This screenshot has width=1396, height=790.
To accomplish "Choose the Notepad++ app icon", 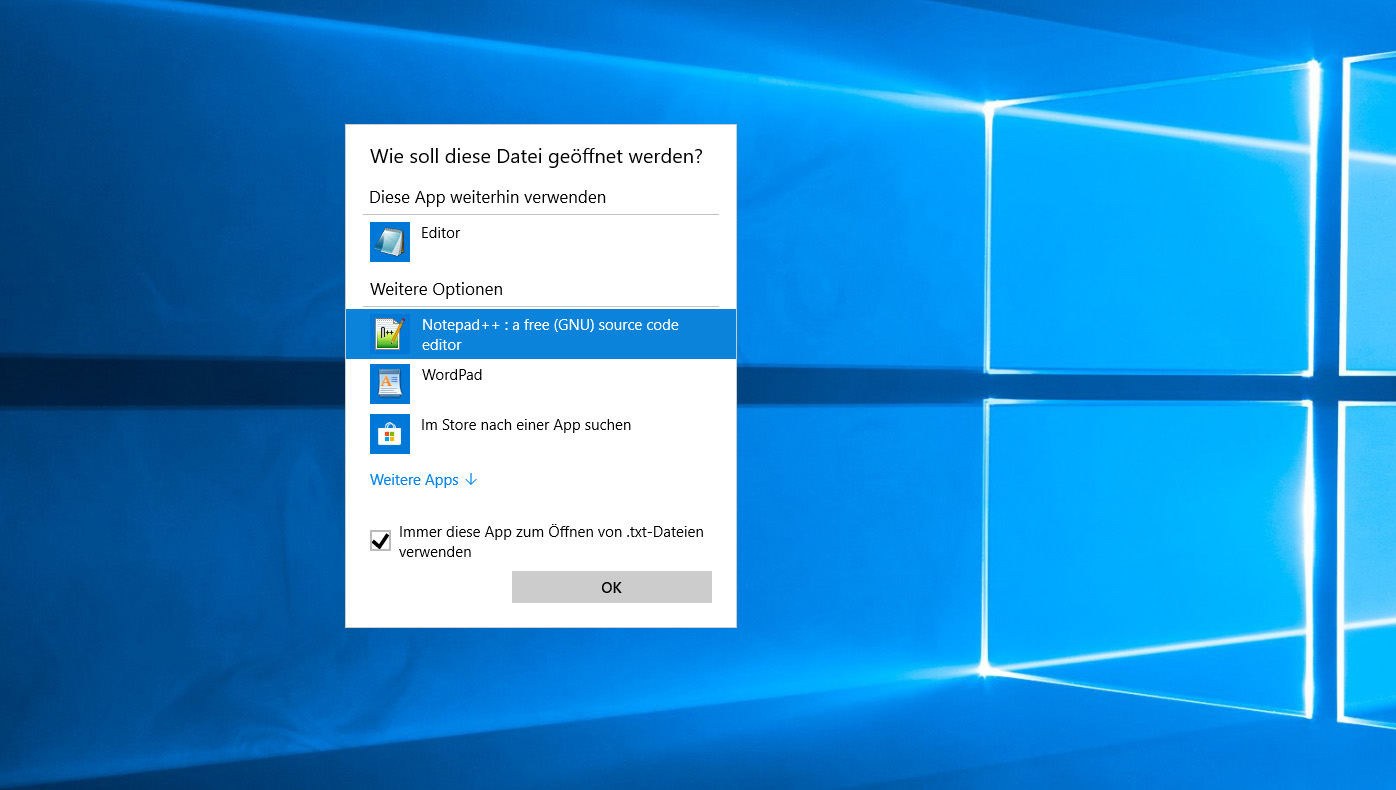I will click(390, 334).
